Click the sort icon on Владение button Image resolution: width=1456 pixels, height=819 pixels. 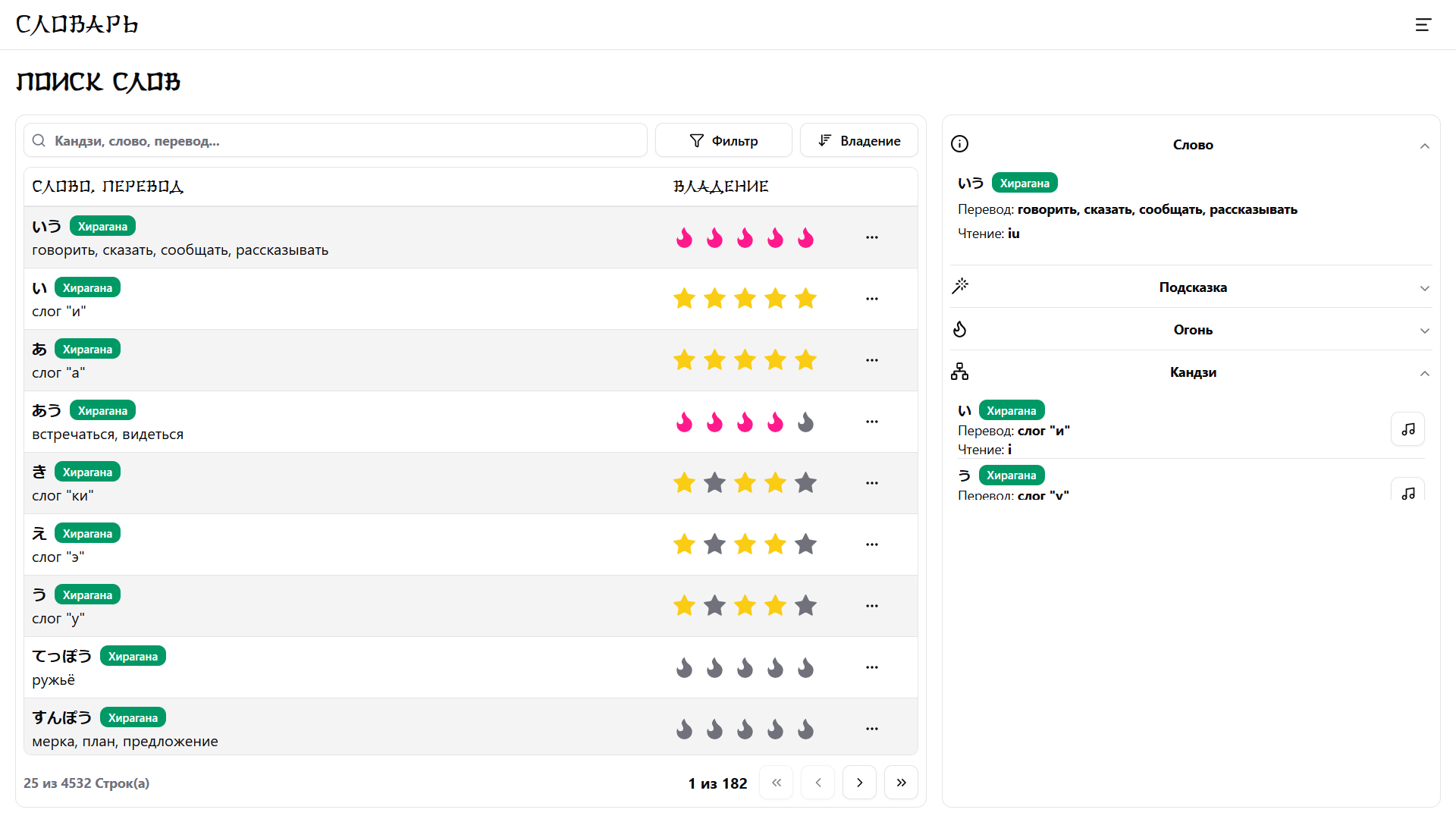click(824, 140)
